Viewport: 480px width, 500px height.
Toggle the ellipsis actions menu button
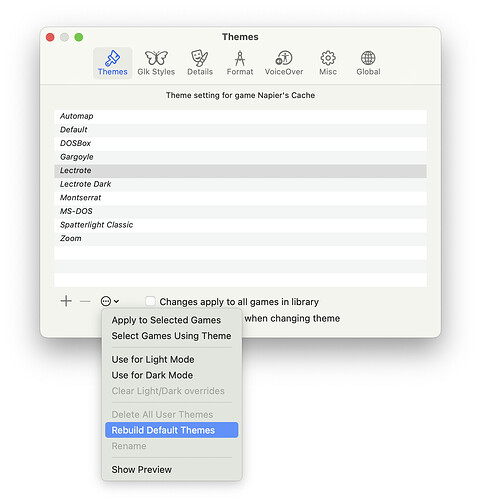coord(110,301)
